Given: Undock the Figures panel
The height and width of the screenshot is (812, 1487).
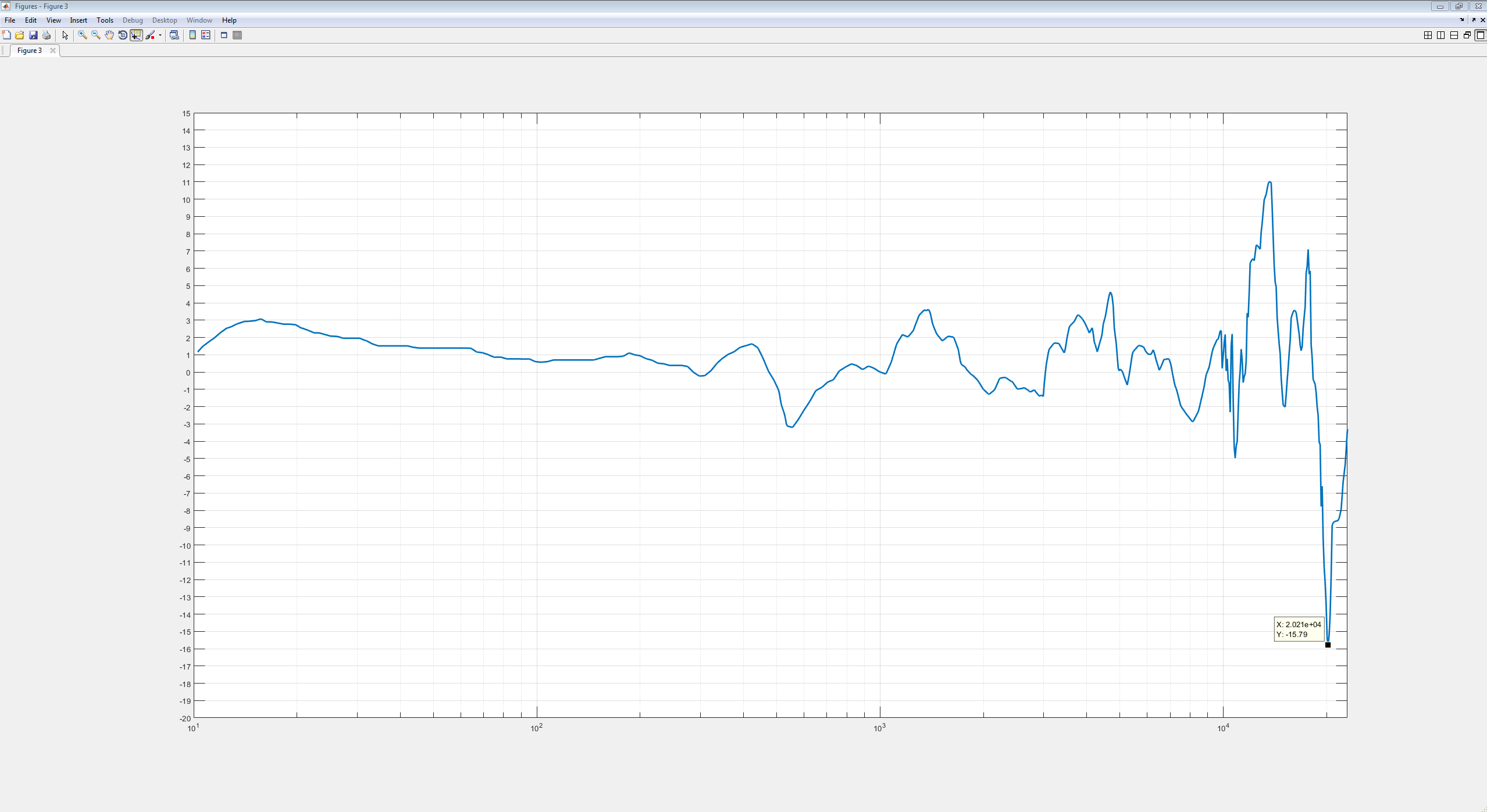Looking at the screenshot, I should pos(1473,20).
